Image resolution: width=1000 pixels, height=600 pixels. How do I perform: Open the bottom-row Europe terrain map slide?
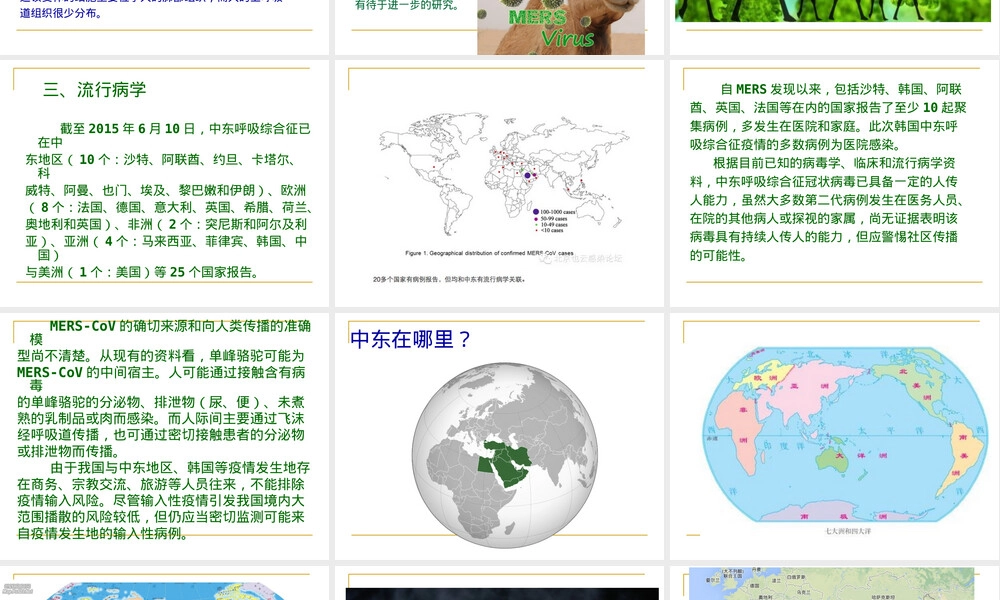pos(834,583)
